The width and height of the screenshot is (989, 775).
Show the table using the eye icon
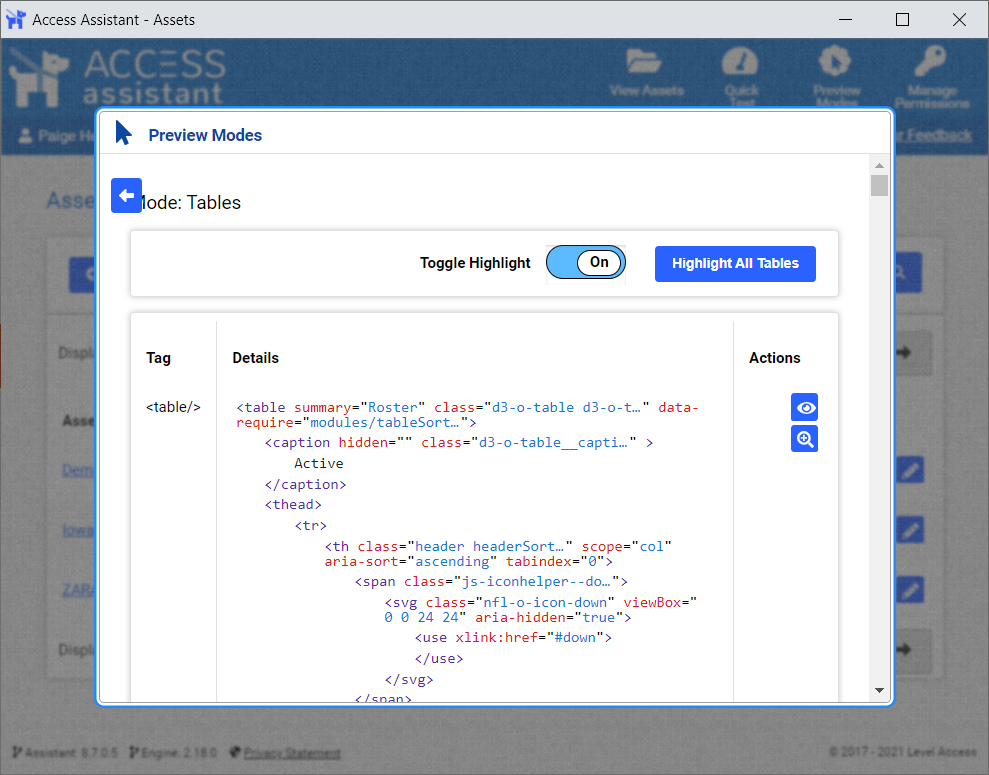point(804,407)
